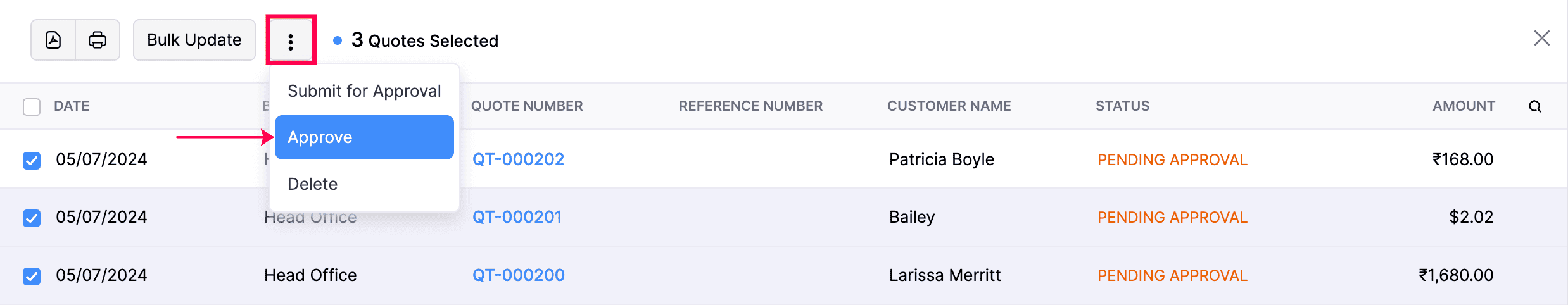Uncheck the QT-000201 row checkbox
The image size is (1568, 305).
coord(32,218)
